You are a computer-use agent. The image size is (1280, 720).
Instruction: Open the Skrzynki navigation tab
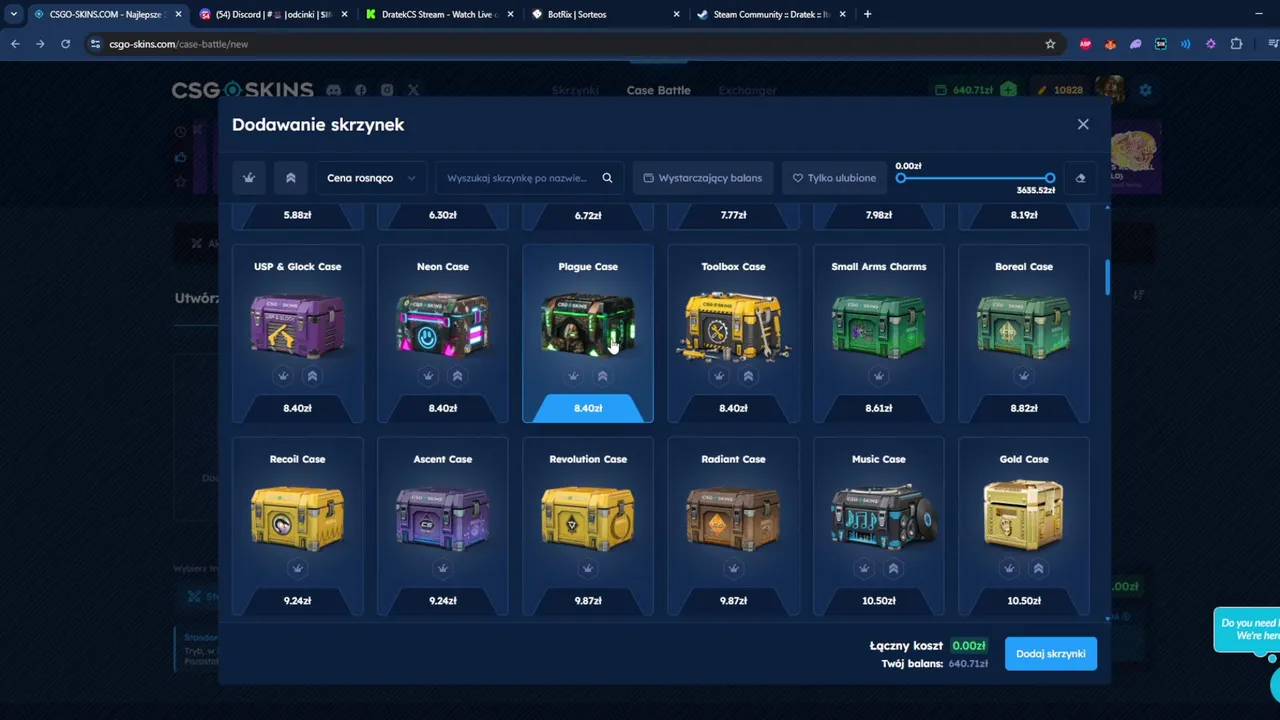(x=575, y=90)
